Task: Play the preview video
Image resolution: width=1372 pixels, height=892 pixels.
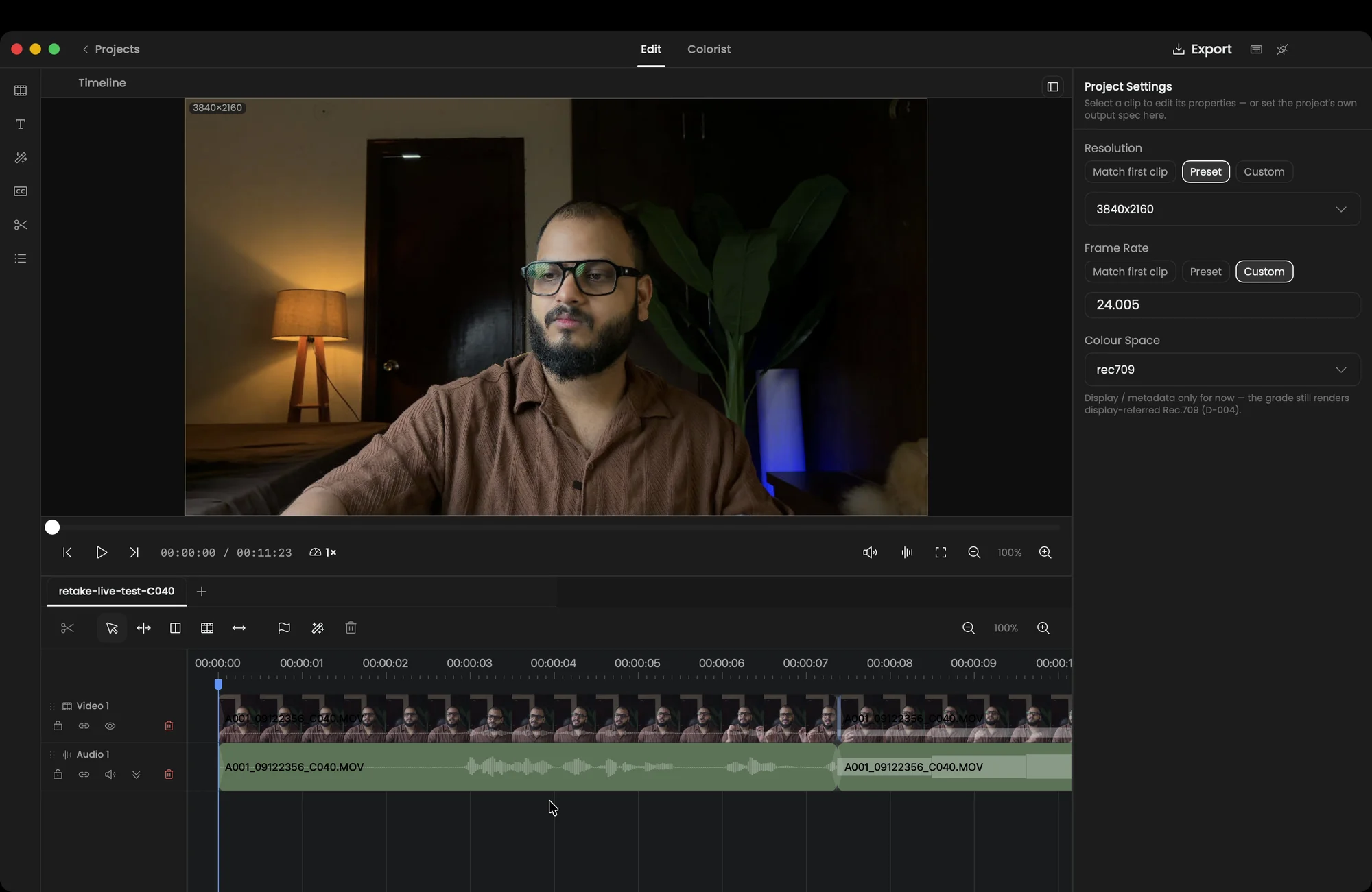Action: coord(101,553)
